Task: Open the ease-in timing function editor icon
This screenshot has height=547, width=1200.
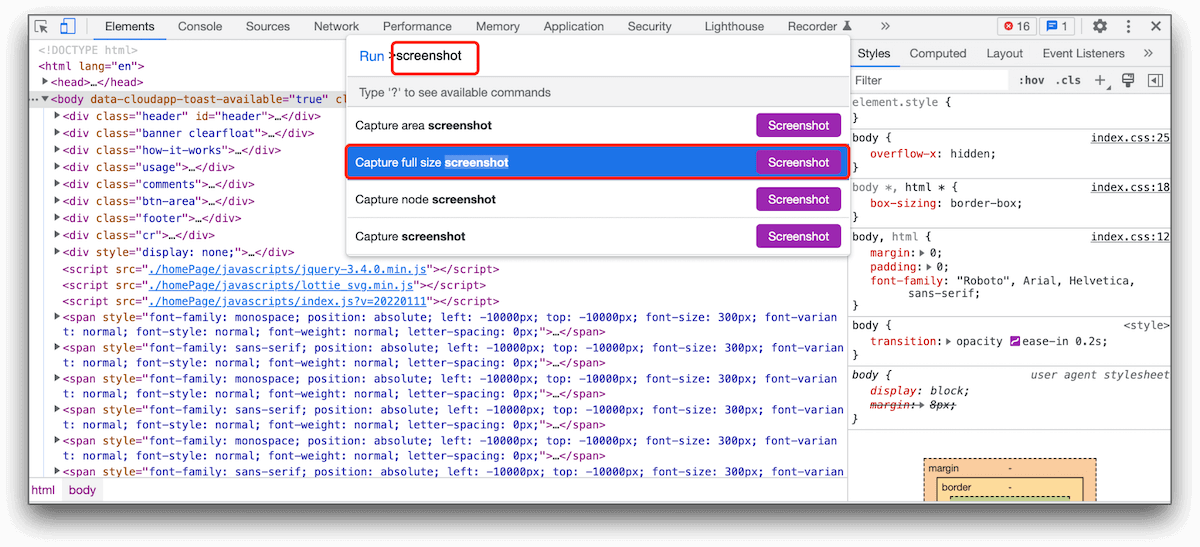Action: click(x=1014, y=341)
